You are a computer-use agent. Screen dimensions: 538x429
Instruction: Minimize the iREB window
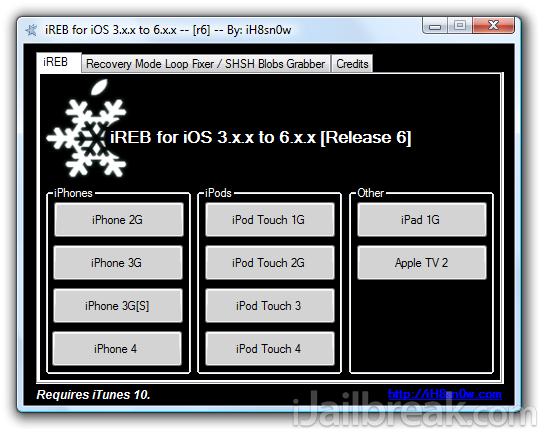pos(435,26)
